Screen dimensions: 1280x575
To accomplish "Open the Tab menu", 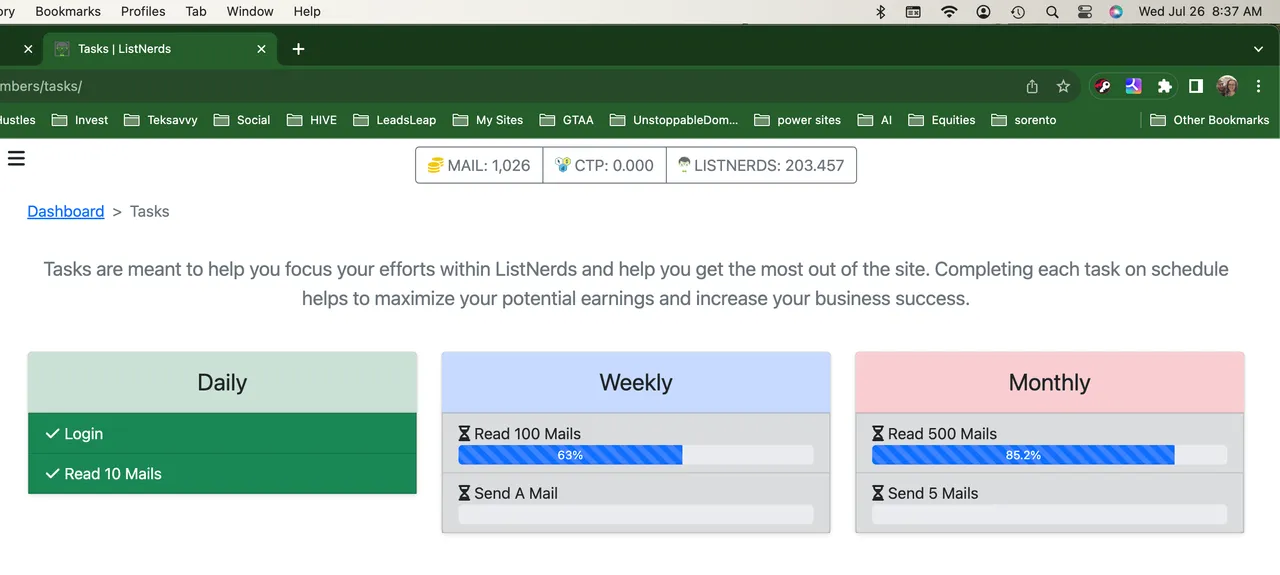I will (196, 11).
